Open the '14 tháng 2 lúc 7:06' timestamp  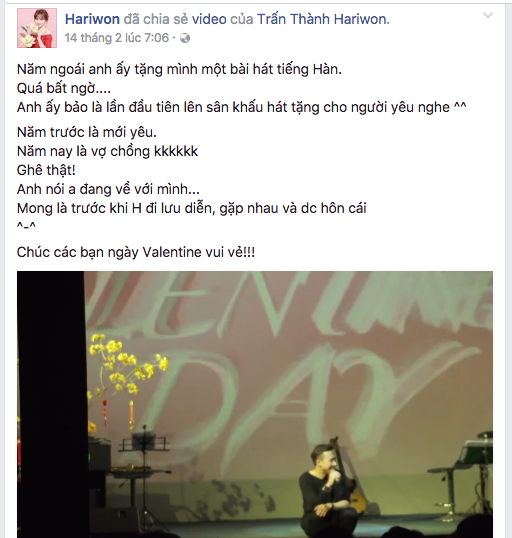tap(117, 38)
